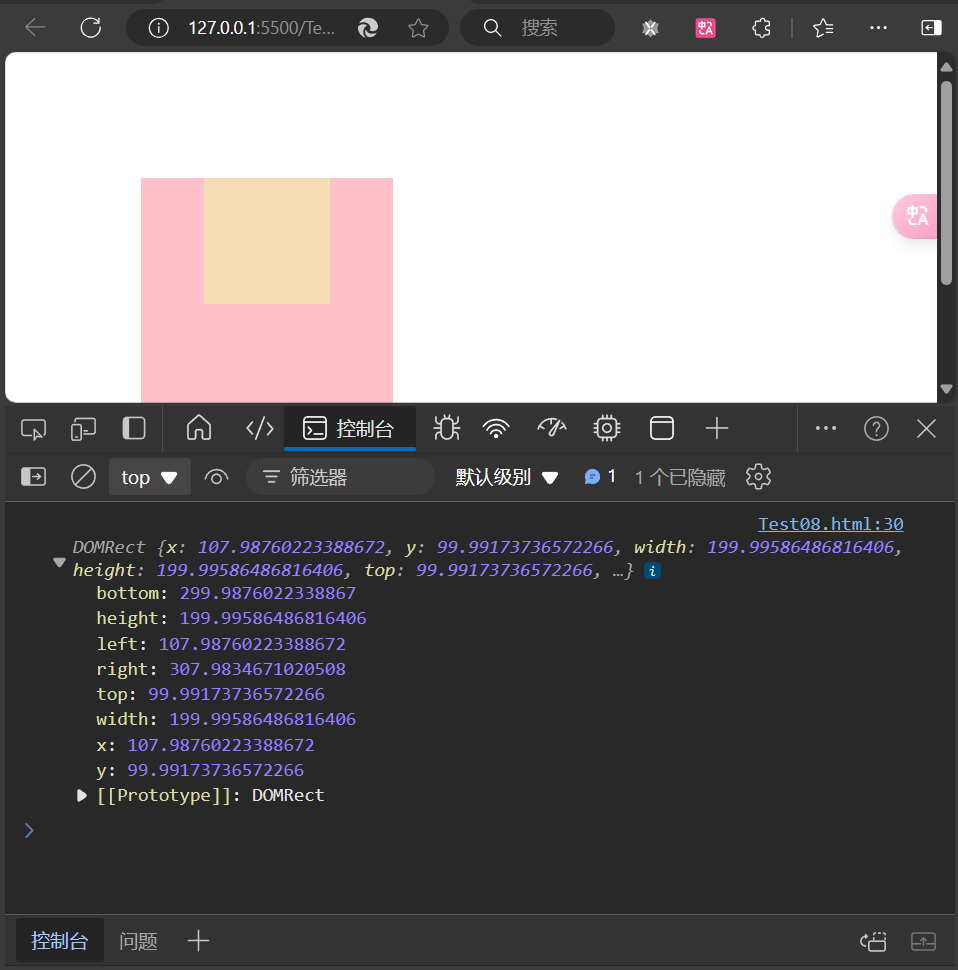Click the 筛选器 filter input field

coord(340,477)
